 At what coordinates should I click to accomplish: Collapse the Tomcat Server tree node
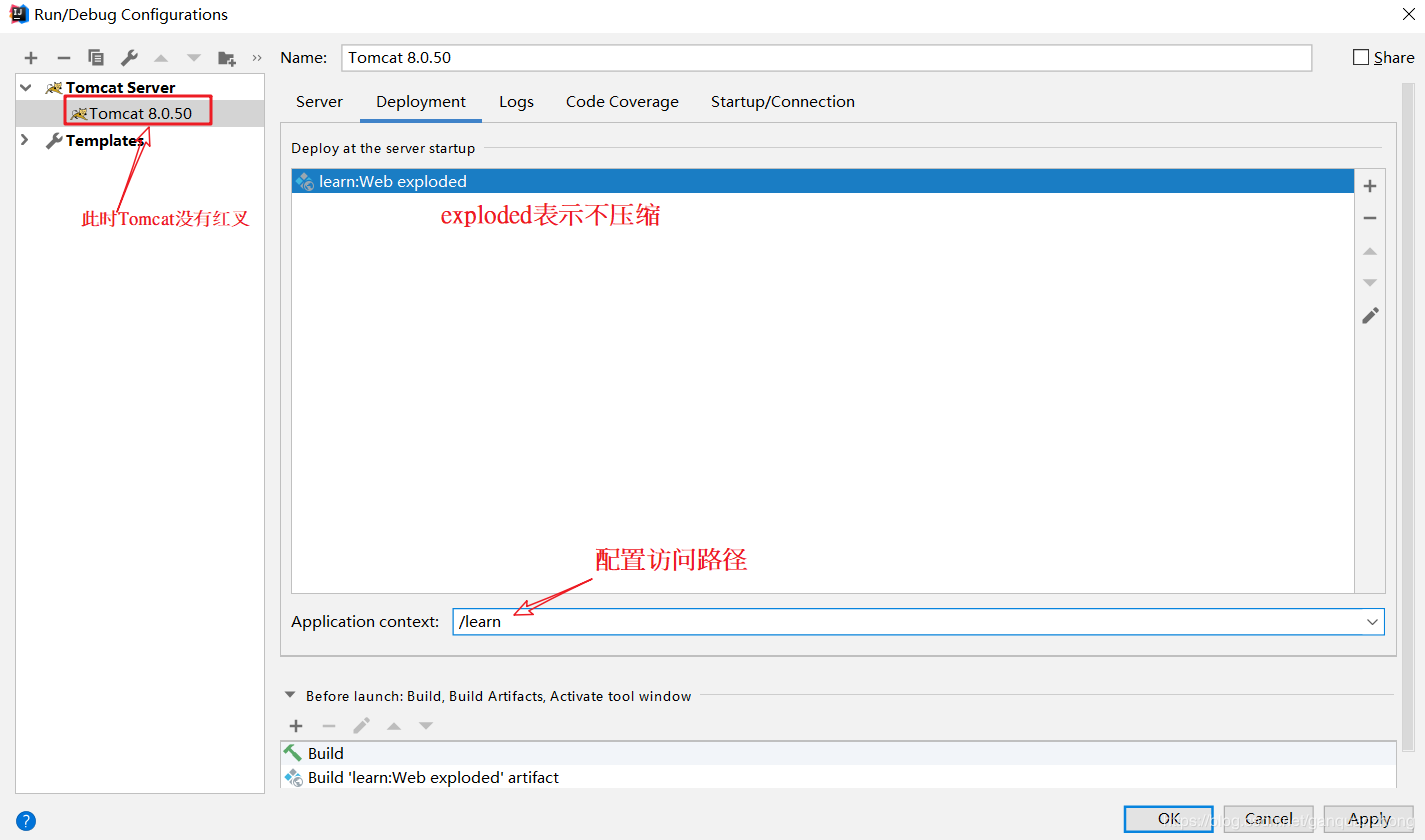[x=26, y=88]
